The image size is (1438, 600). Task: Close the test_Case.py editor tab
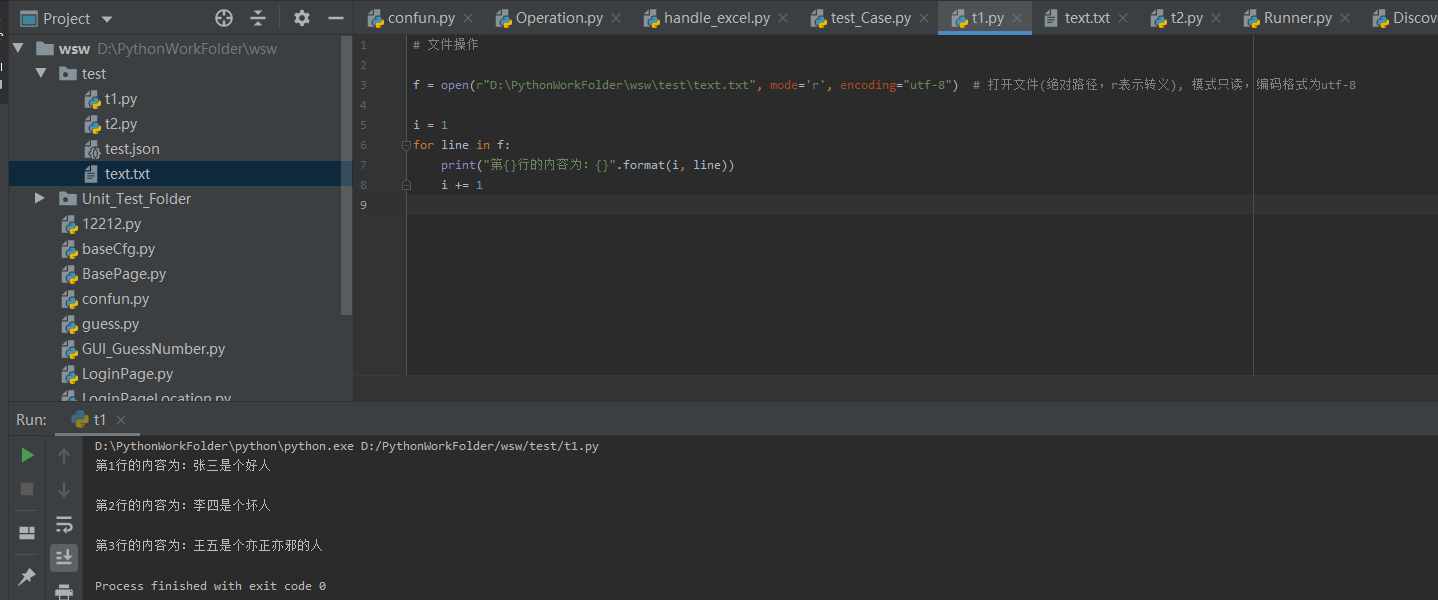click(924, 18)
